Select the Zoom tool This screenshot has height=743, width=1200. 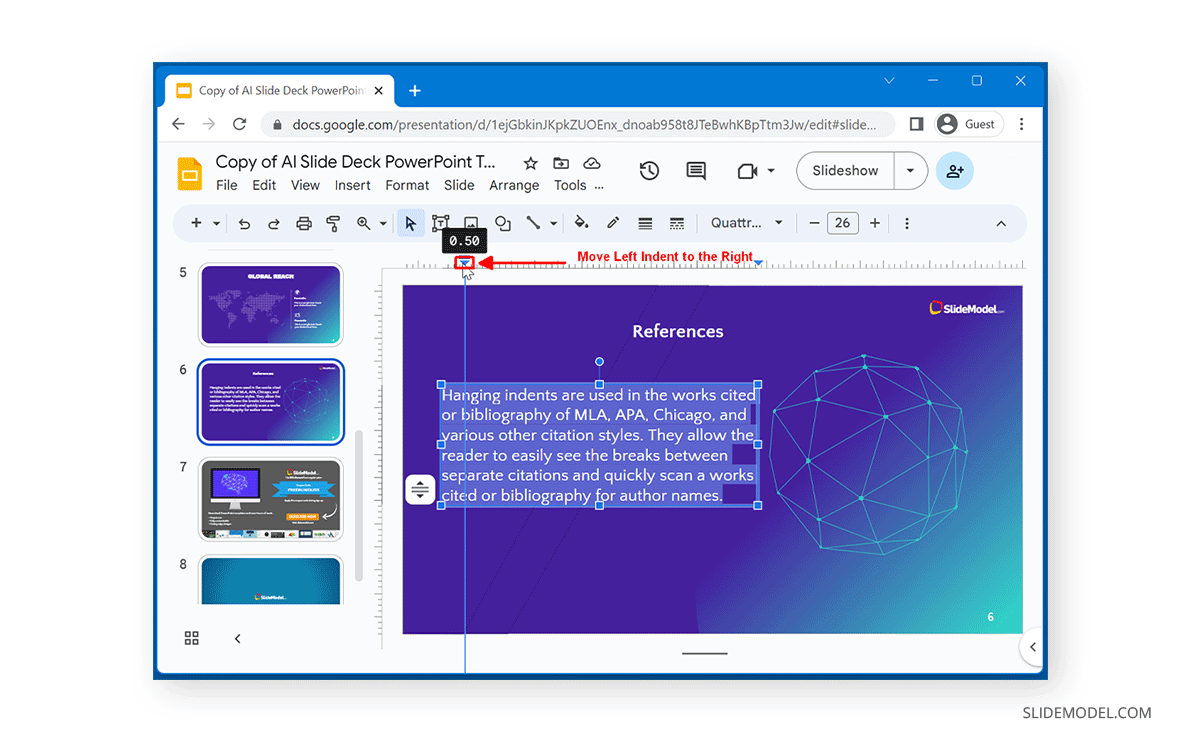click(x=365, y=223)
